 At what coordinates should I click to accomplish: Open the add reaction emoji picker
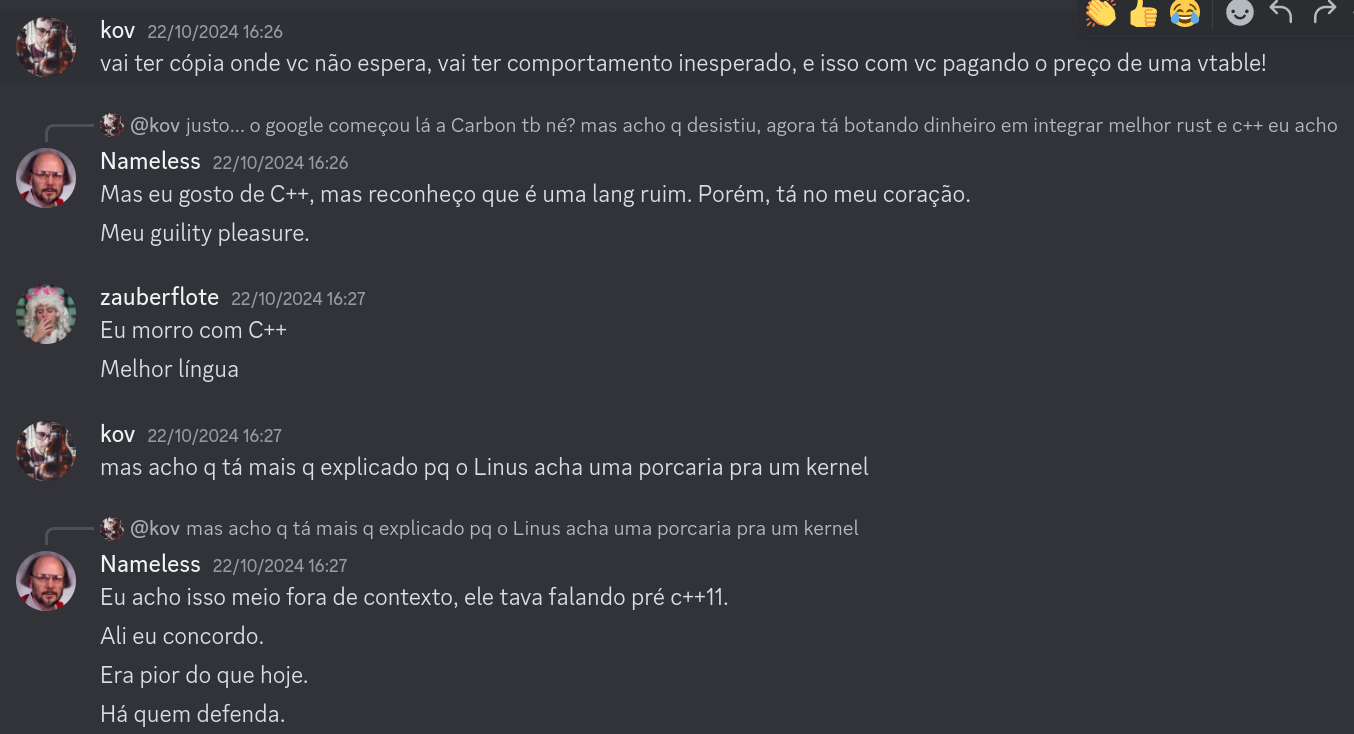click(1240, 13)
